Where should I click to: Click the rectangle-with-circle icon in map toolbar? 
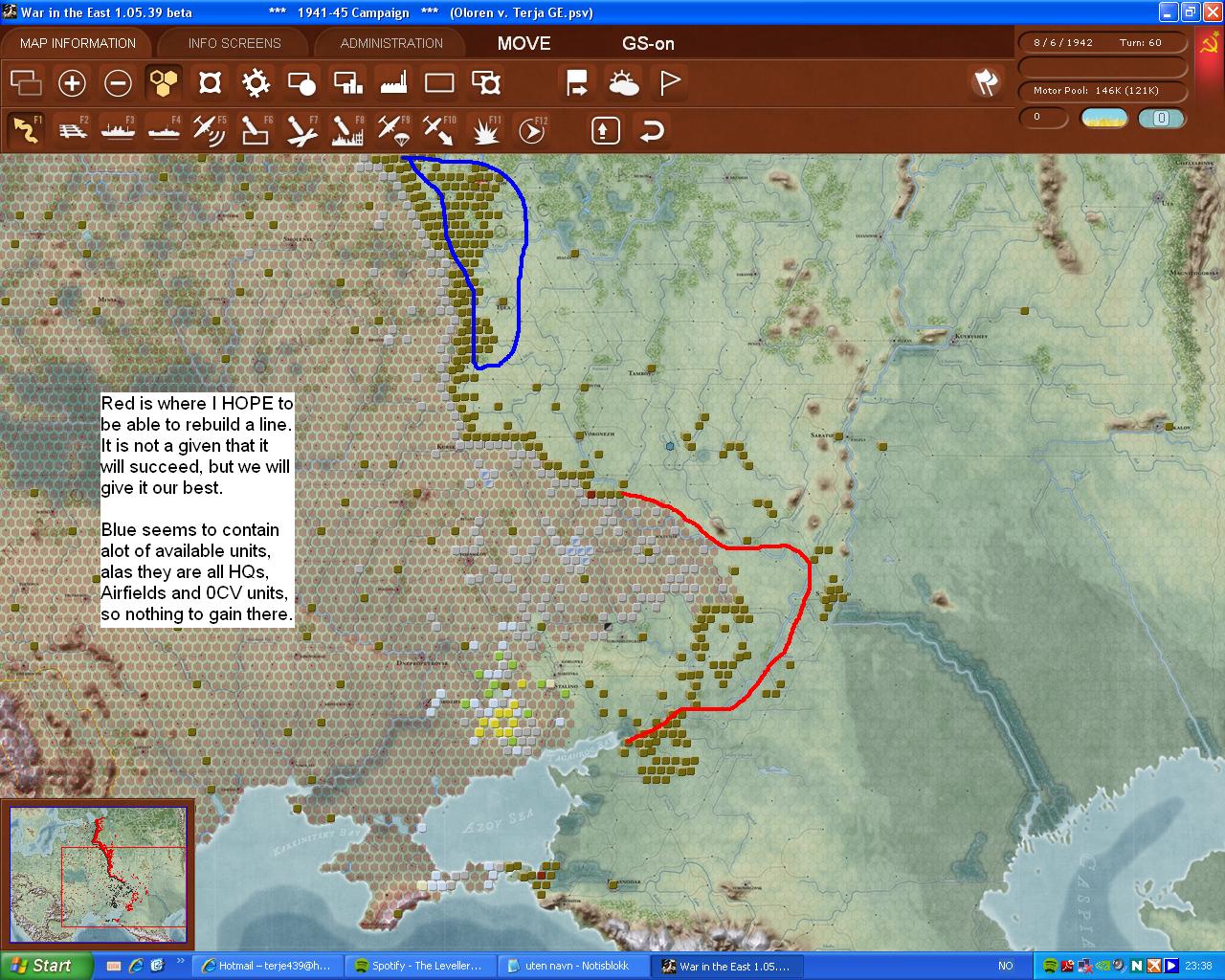point(301,83)
